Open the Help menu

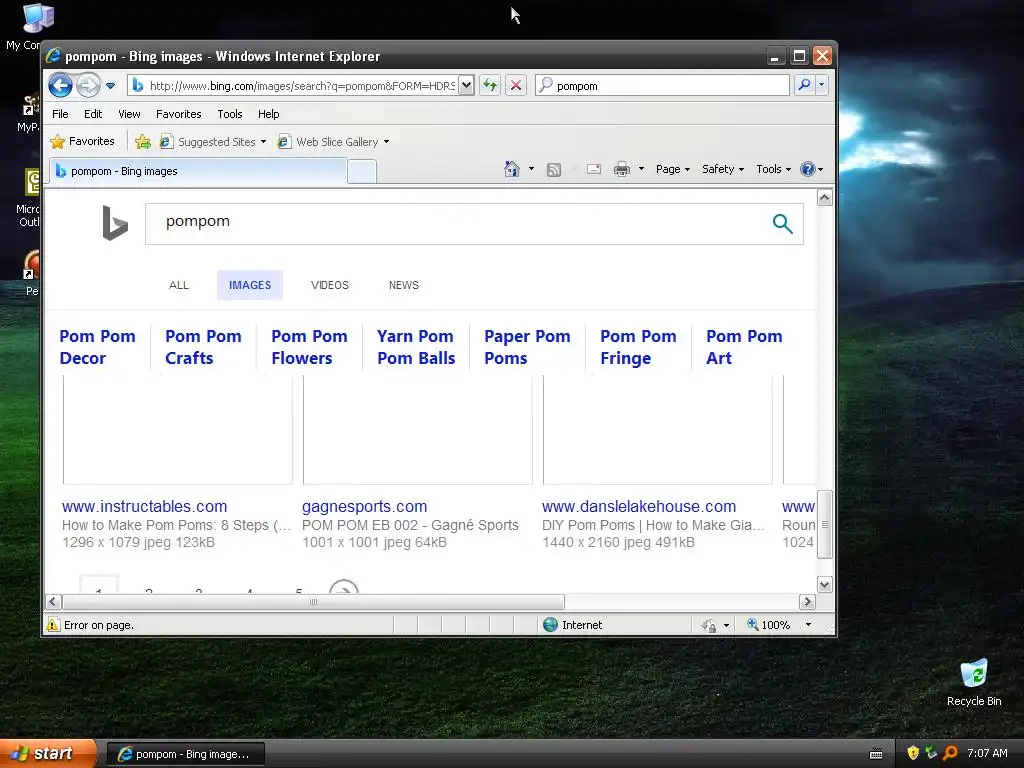pos(268,114)
